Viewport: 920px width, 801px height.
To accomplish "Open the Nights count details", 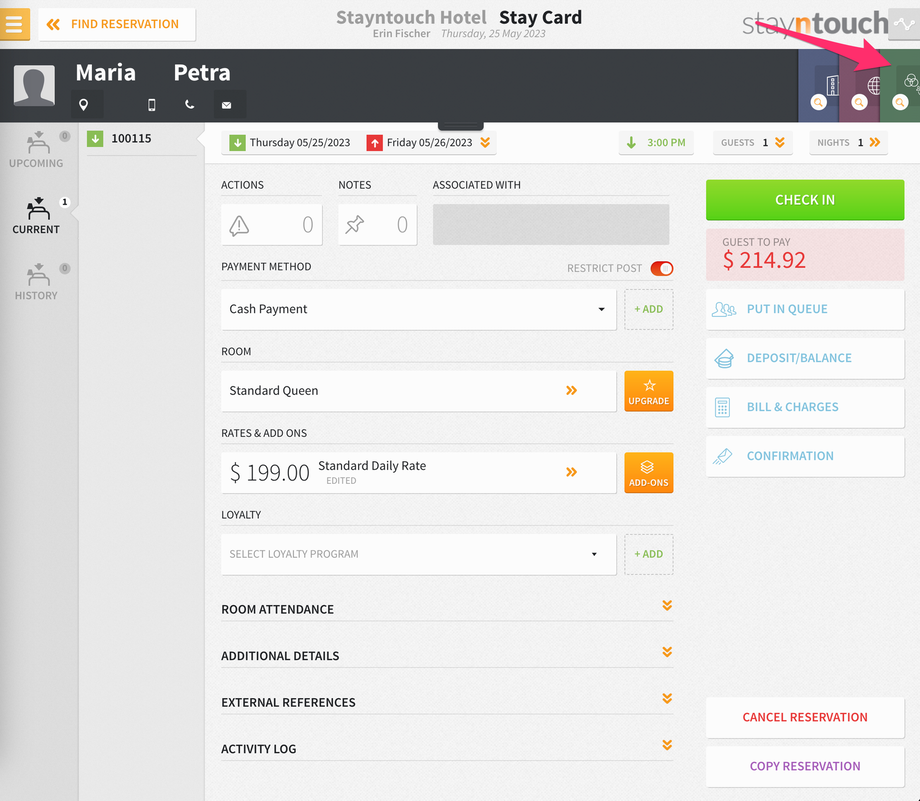I will 848,143.
